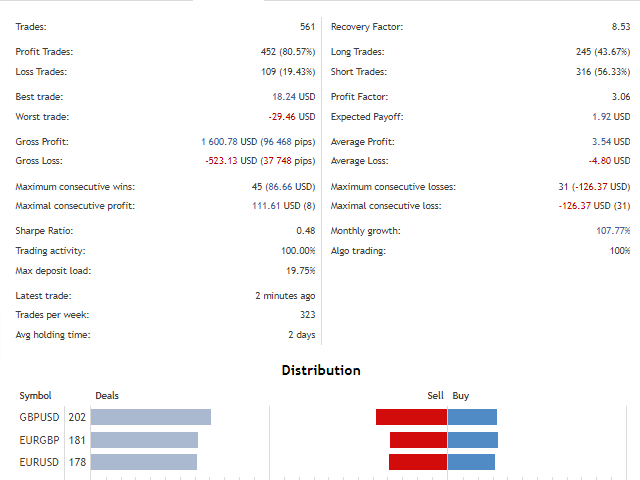Click the Symbol column header
This screenshot has height=480, width=640.
(x=35, y=396)
